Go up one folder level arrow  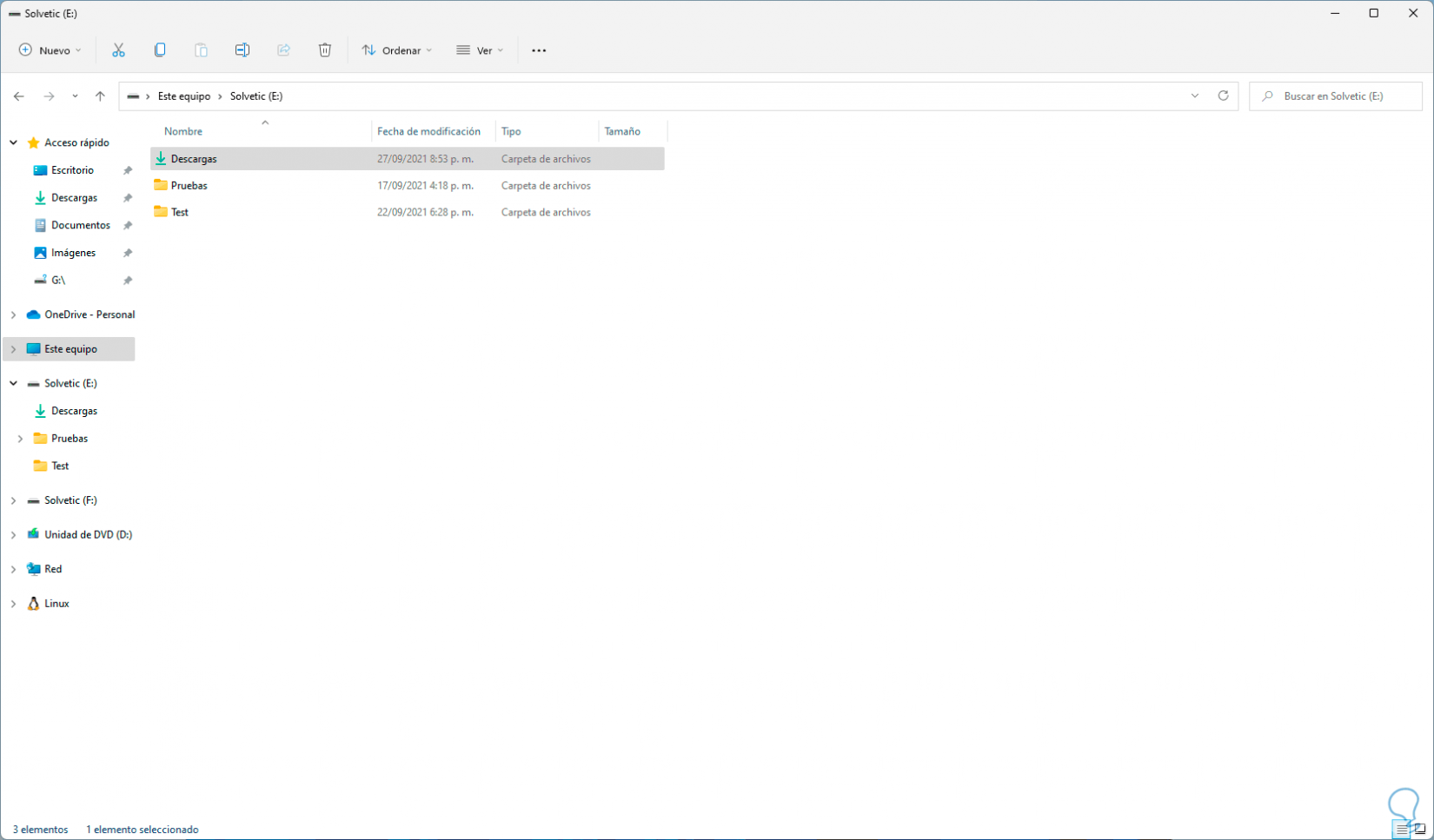[100, 96]
